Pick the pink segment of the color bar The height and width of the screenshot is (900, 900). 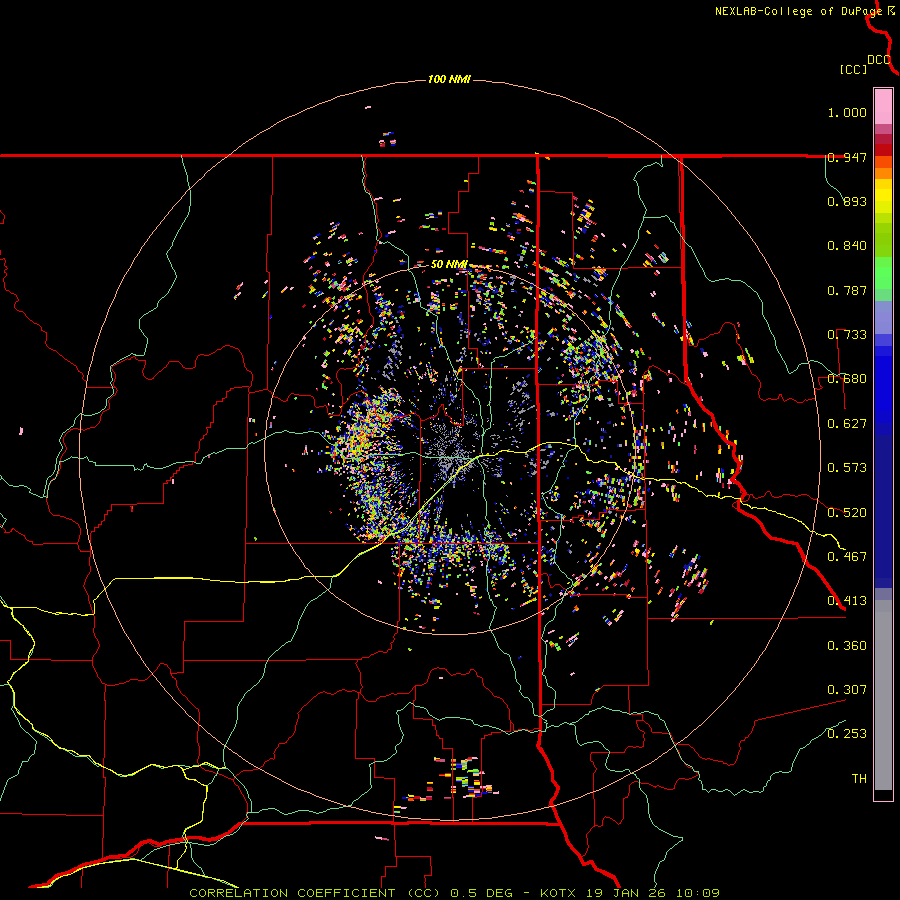click(883, 107)
